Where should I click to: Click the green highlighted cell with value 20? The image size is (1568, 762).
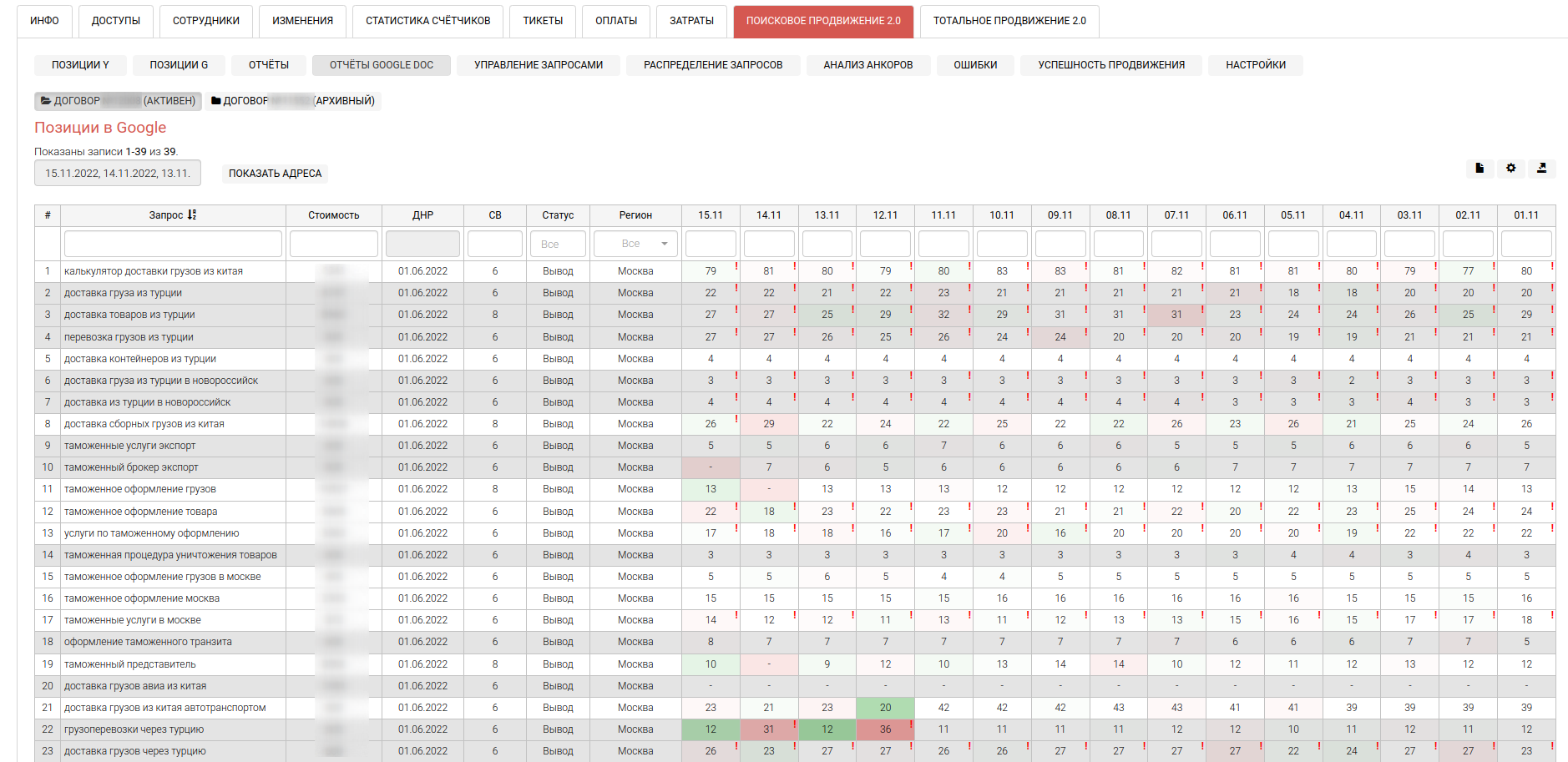pos(885,708)
